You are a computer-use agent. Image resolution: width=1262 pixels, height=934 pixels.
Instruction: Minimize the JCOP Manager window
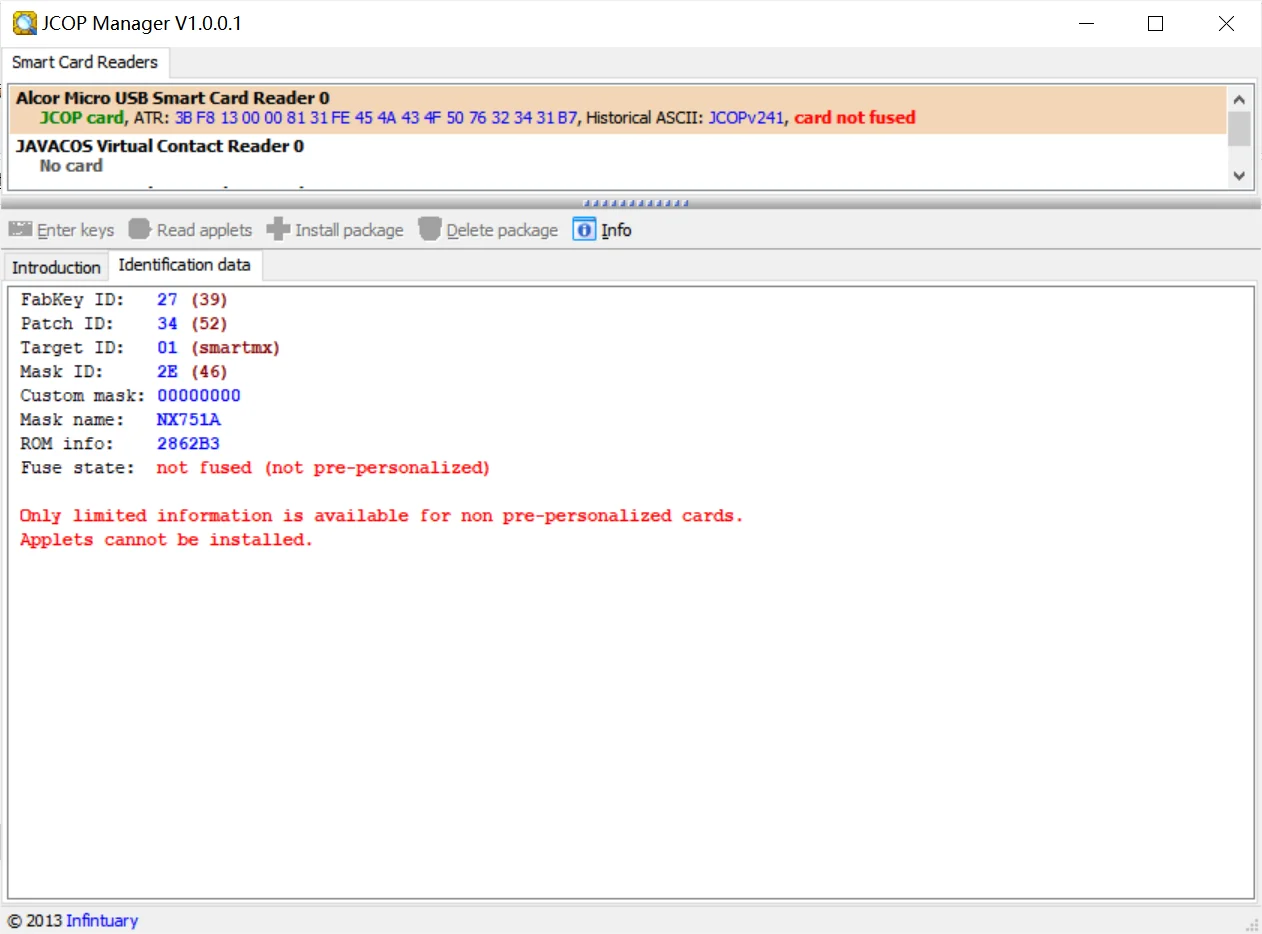[1085, 24]
